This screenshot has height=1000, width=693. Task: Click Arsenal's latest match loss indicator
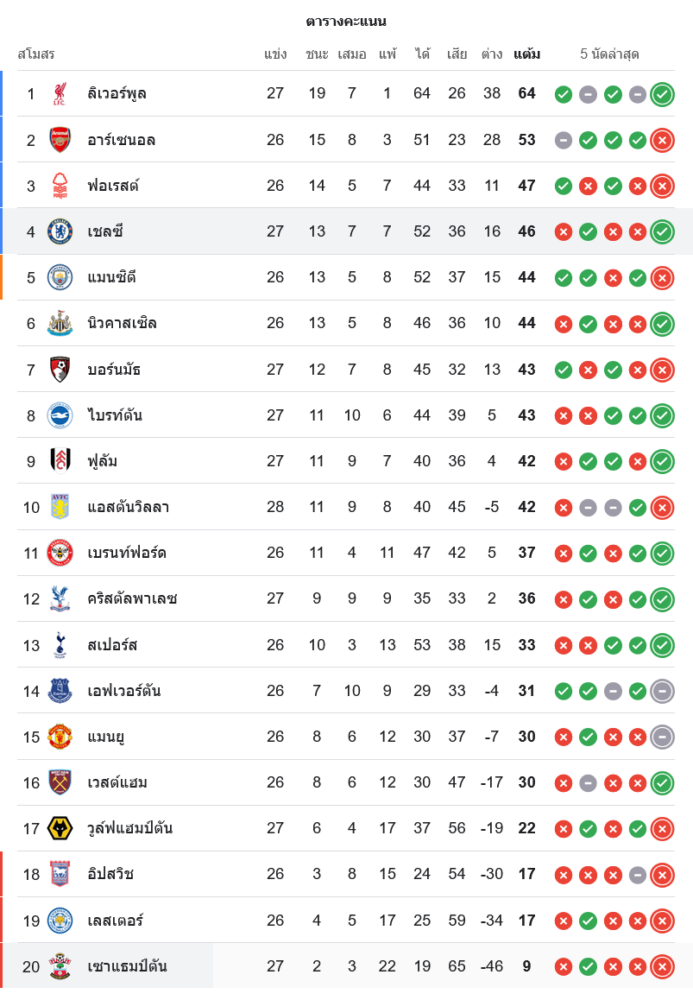(x=661, y=140)
